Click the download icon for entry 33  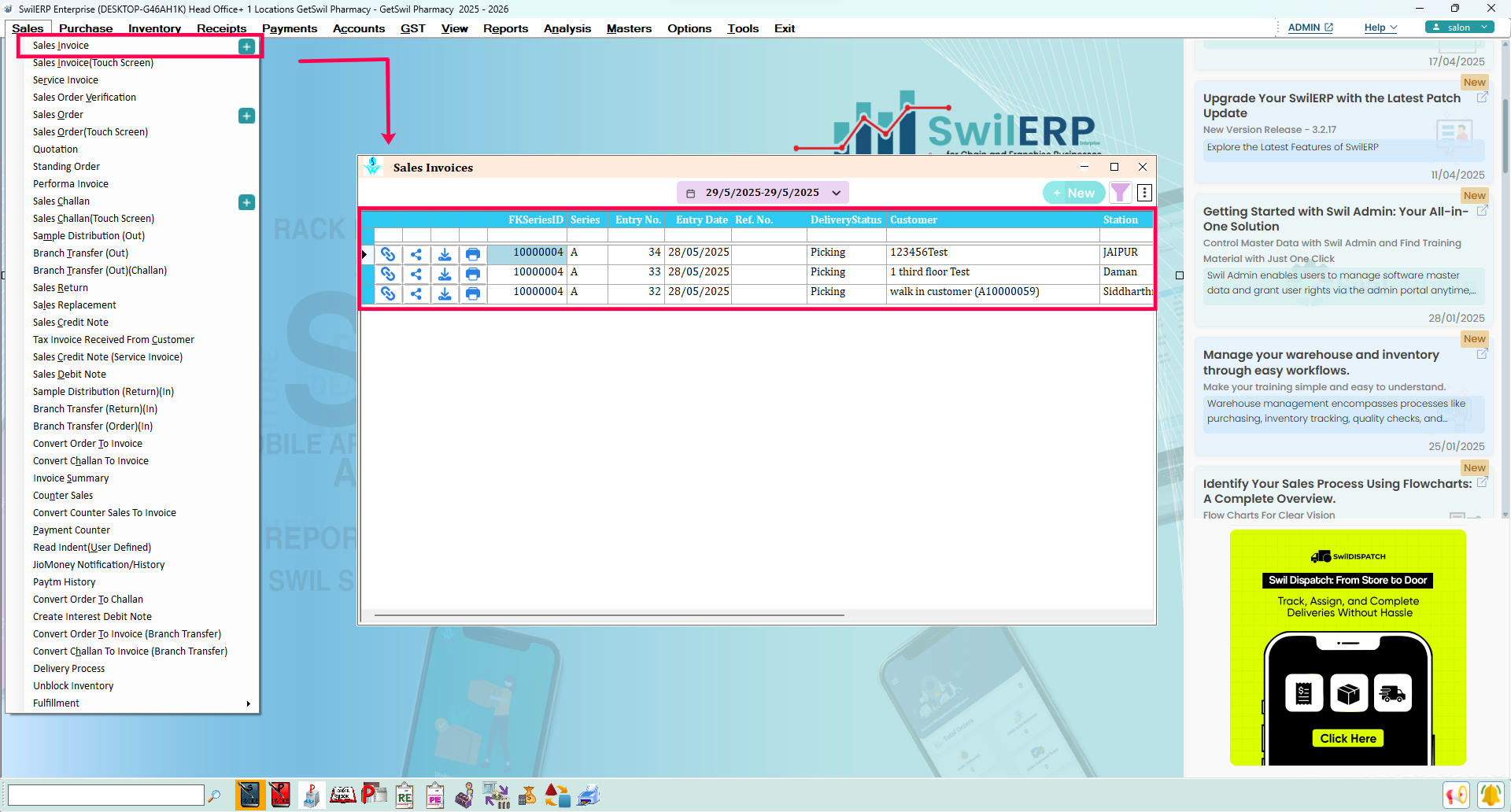[445, 273]
